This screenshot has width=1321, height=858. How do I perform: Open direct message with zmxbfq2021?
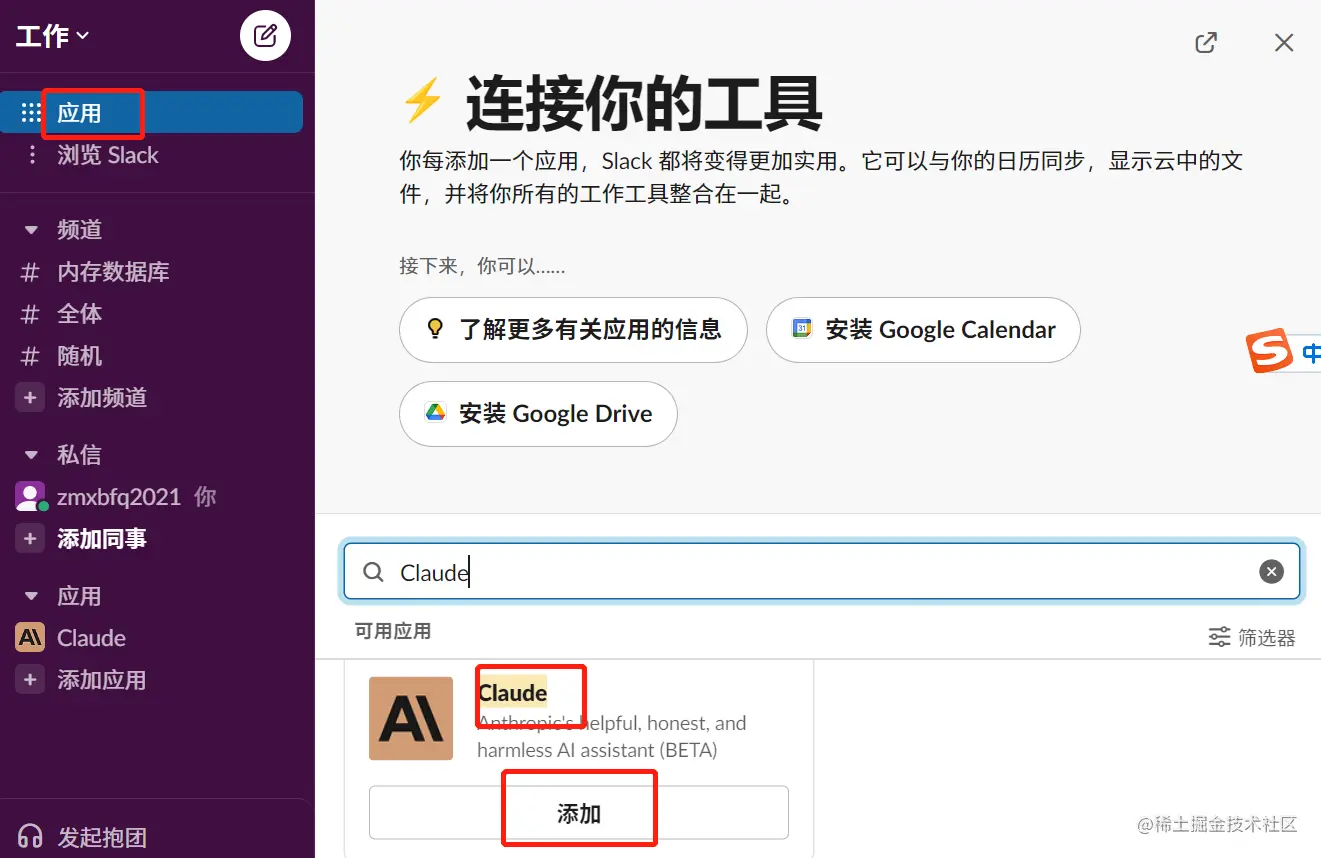coord(119,497)
